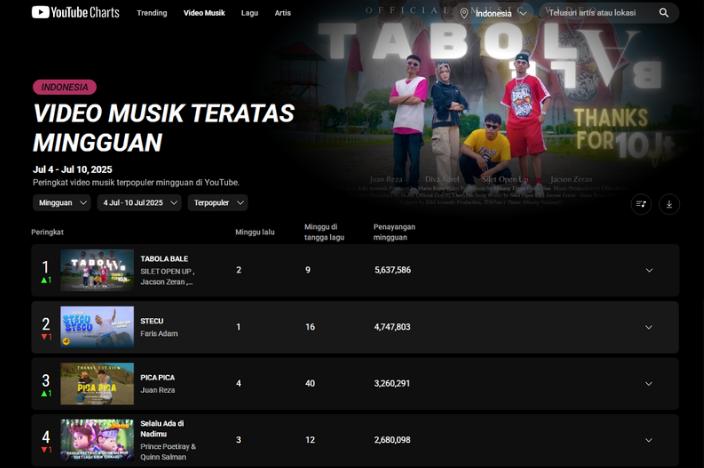Click the Peringkat column header
This screenshot has width=704, height=468.
pos(47,232)
